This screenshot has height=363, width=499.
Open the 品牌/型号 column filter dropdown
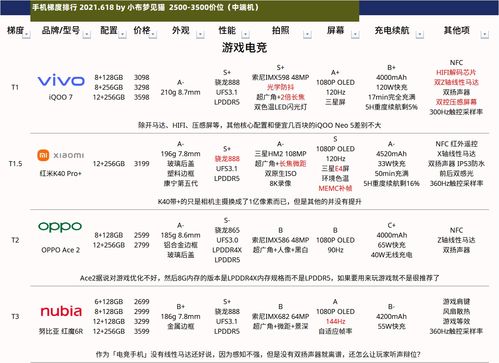click(x=87, y=34)
